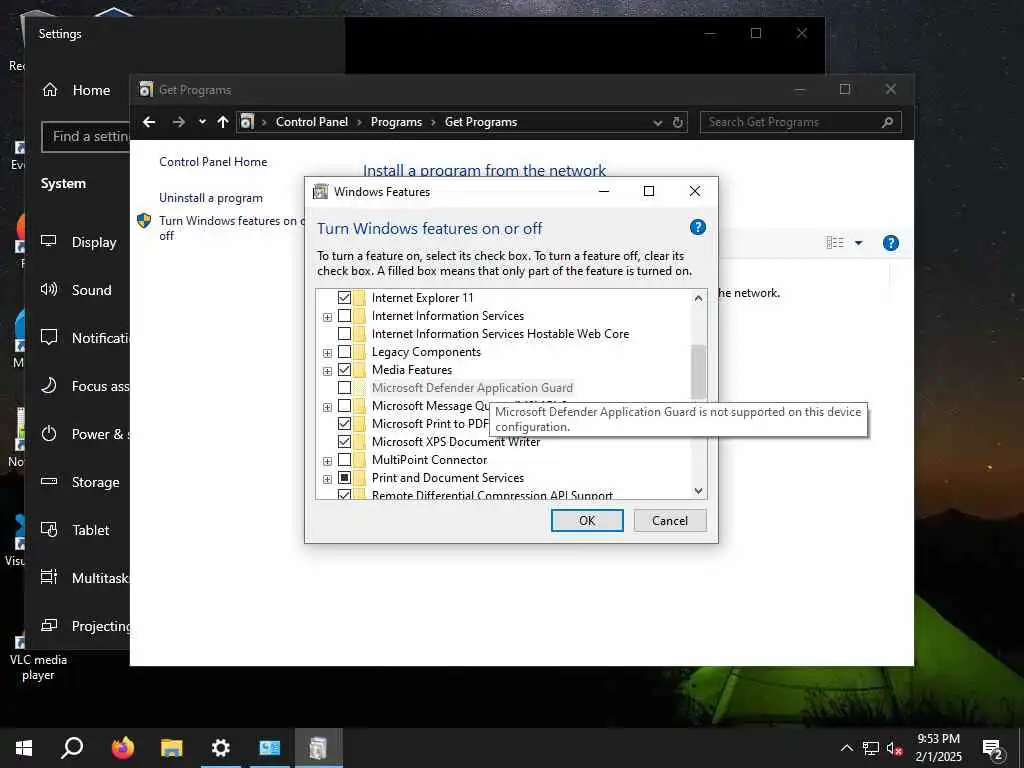Uncheck Microsoft Print to PDF
Screen dimensions: 1024x768
click(344, 424)
